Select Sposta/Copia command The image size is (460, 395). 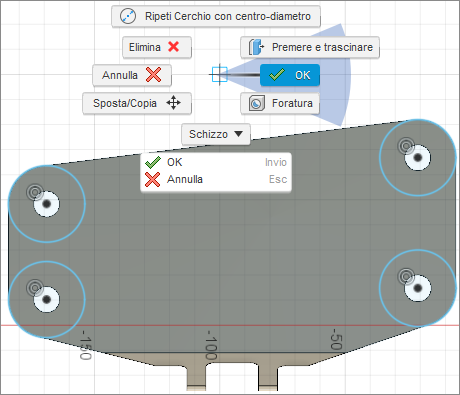pos(137,103)
